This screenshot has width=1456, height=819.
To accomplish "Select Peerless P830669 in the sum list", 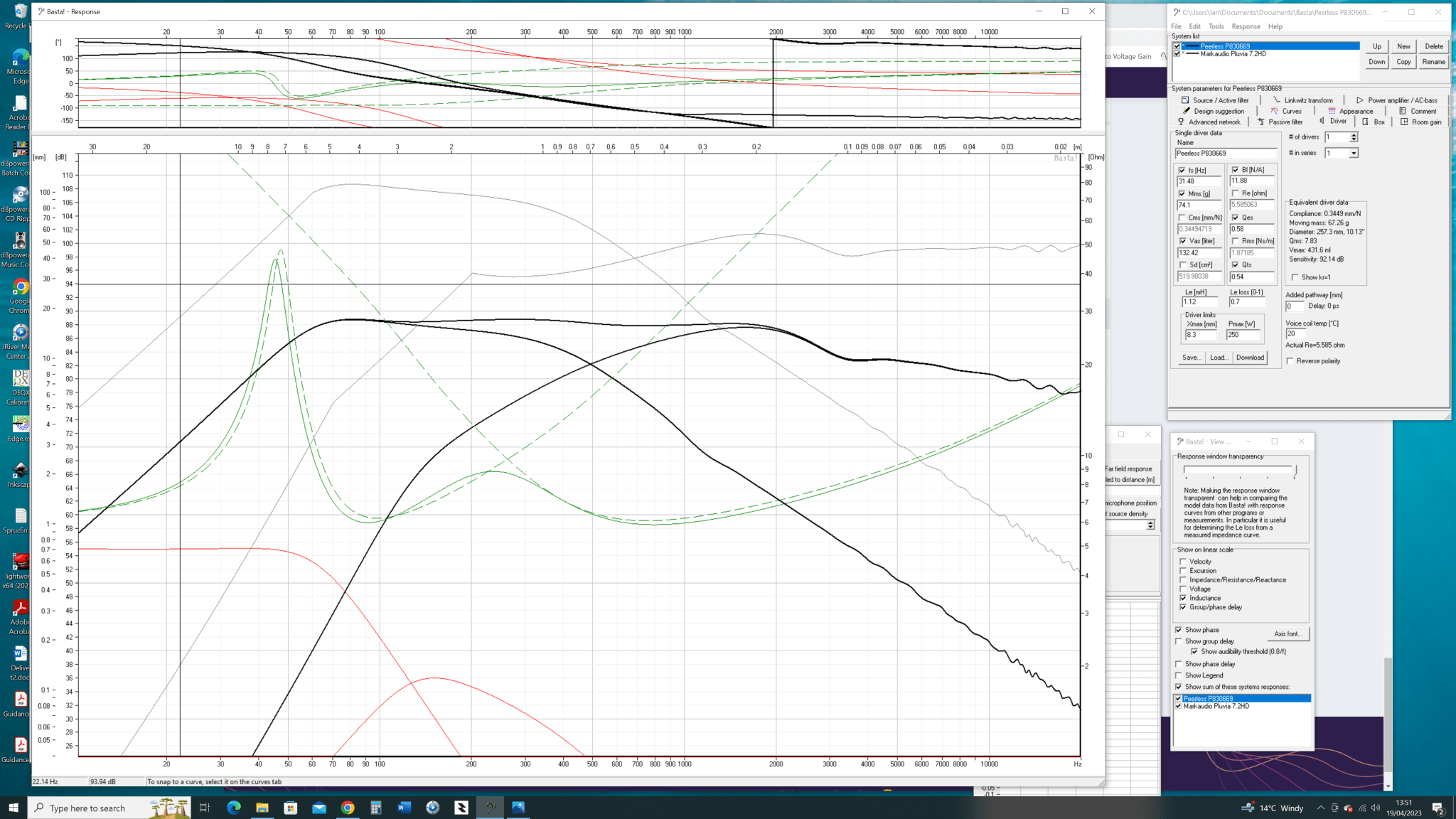I will (1241, 699).
